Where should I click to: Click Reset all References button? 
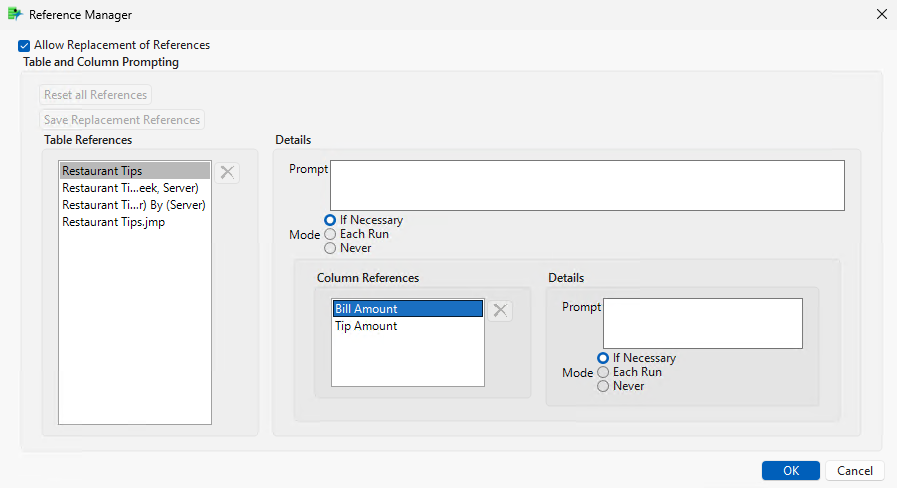(96, 95)
